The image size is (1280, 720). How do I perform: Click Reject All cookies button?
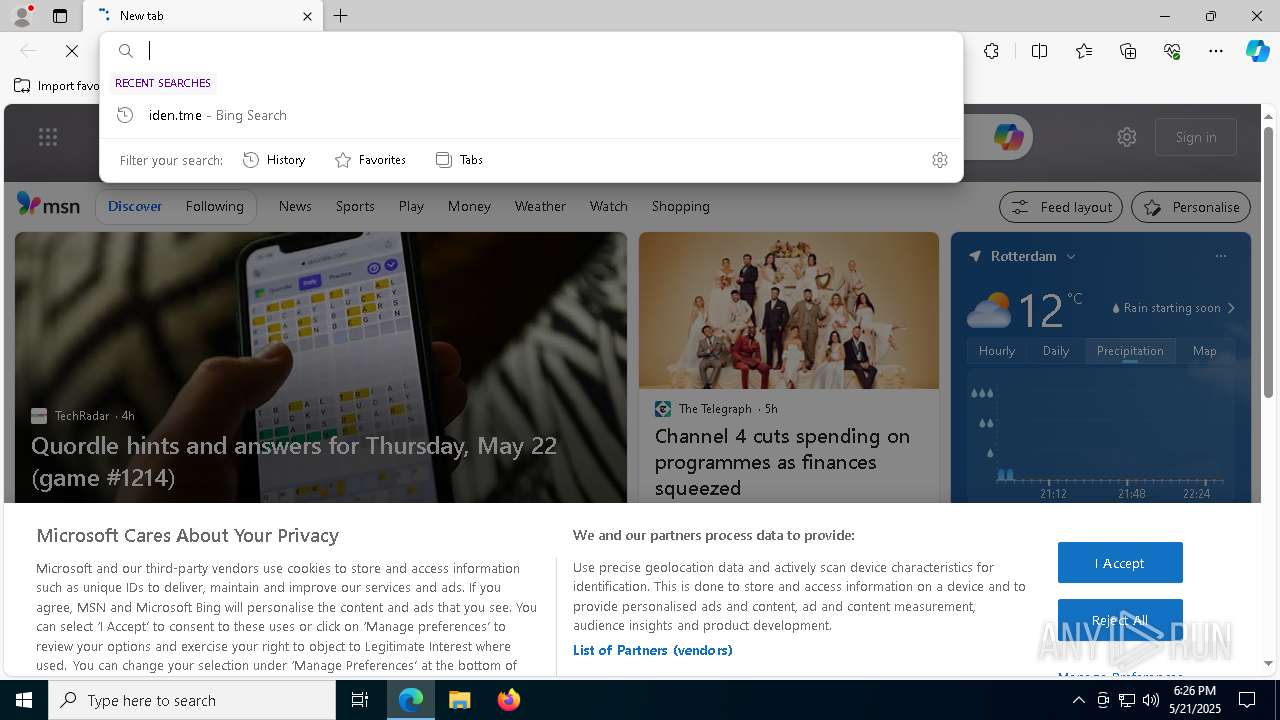point(1120,620)
